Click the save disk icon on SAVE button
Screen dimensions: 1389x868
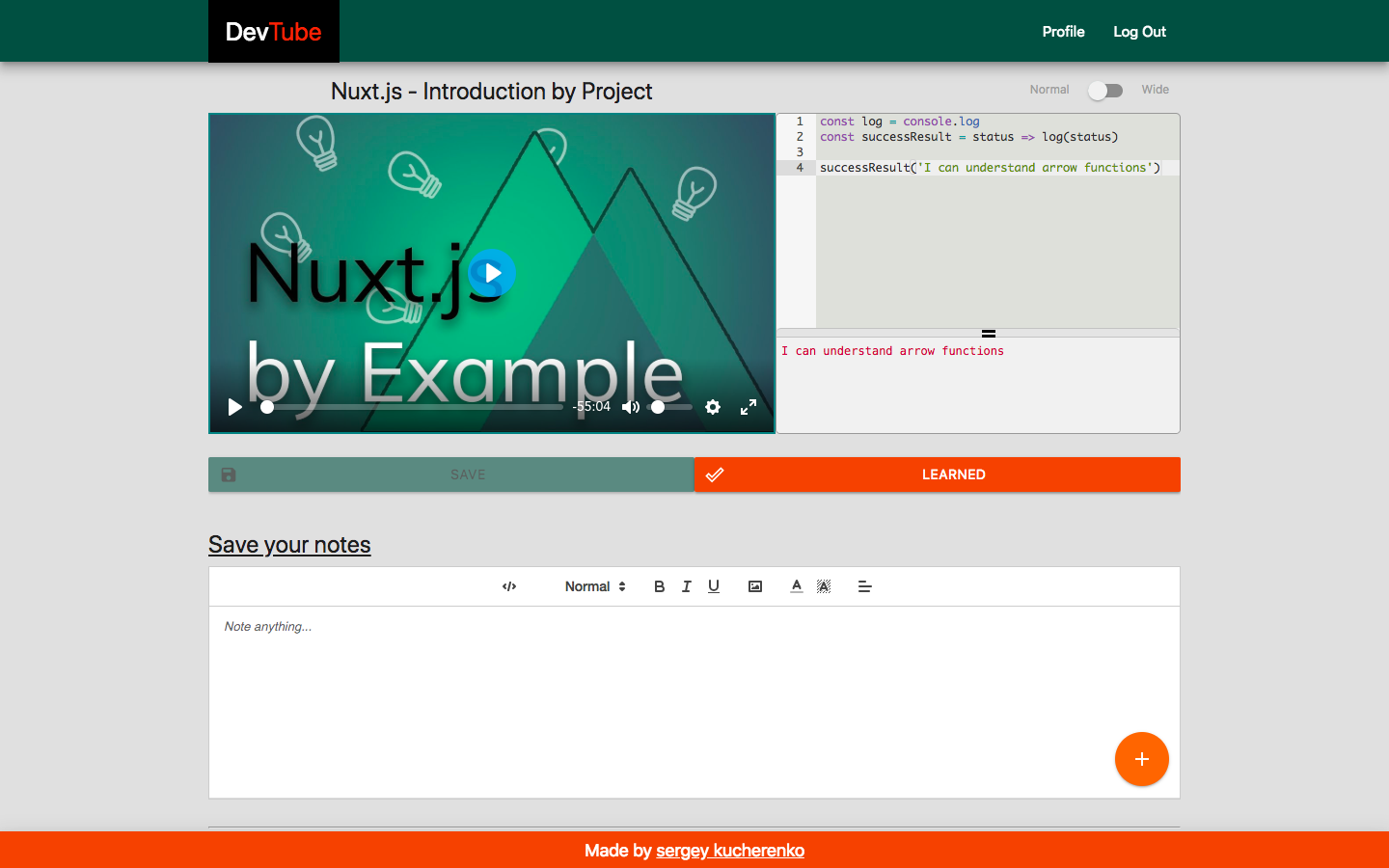click(x=228, y=474)
